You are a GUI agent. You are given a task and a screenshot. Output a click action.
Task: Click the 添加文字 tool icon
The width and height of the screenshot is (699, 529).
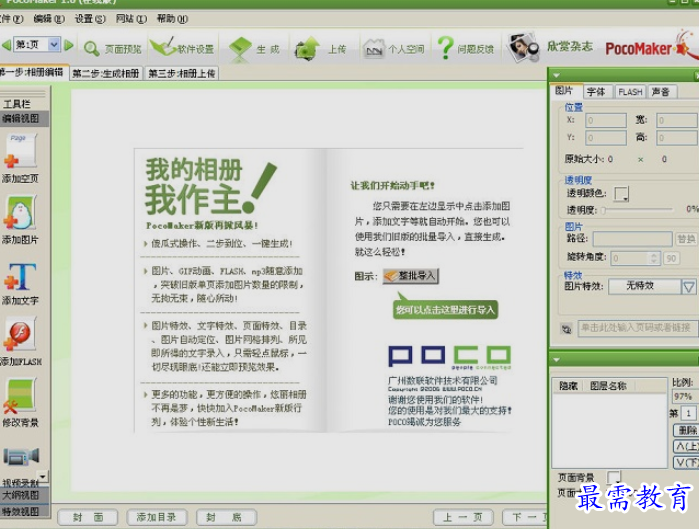(20, 276)
